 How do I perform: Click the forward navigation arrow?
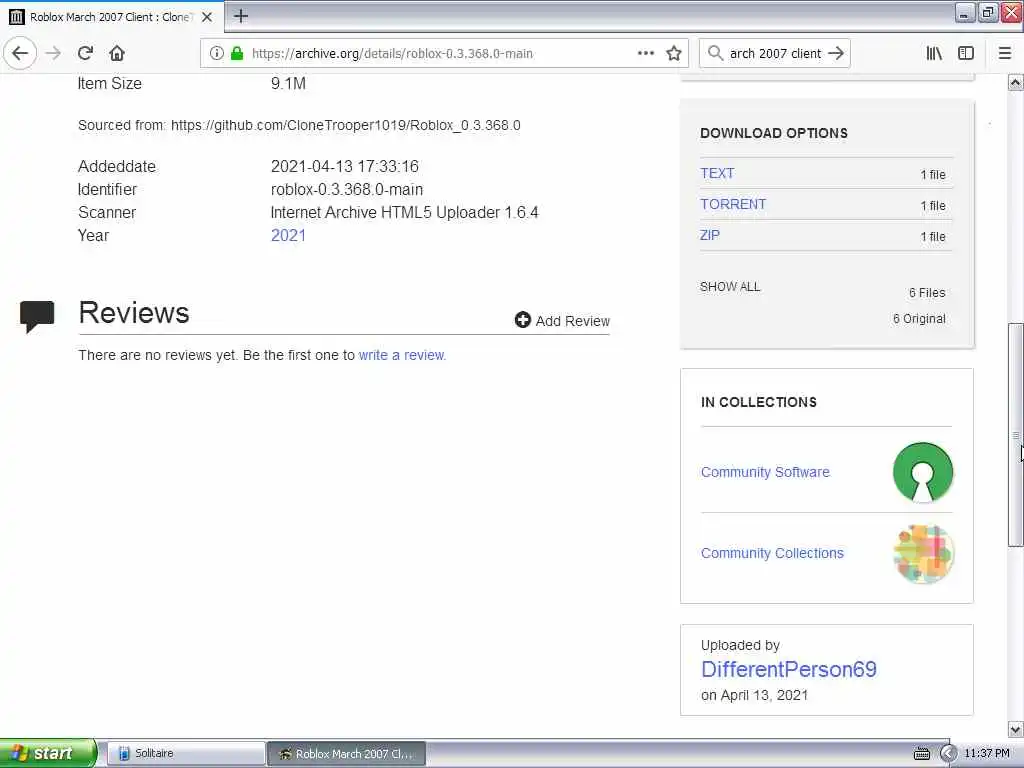coord(54,54)
